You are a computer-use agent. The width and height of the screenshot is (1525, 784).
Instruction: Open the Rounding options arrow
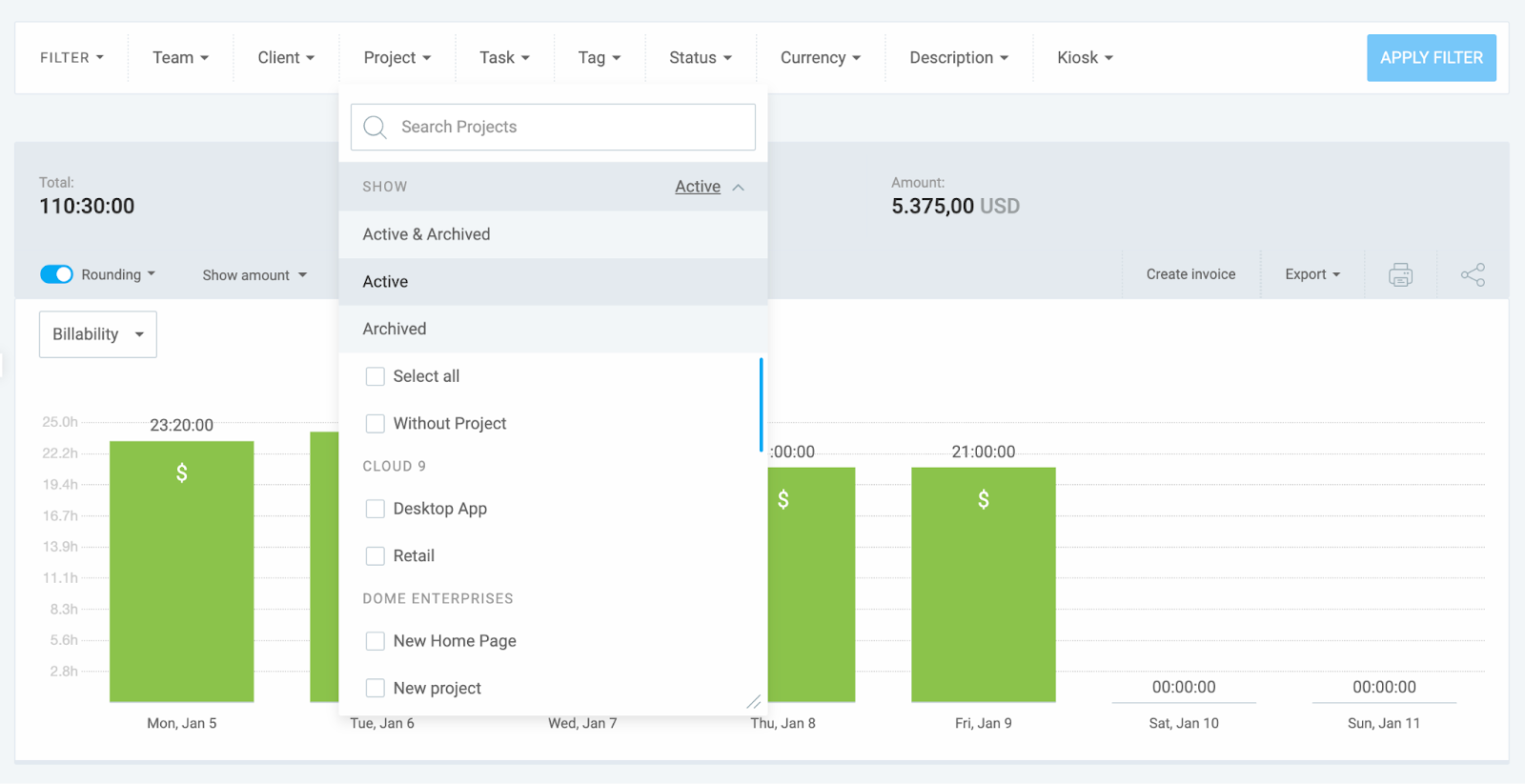[x=152, y=274]
